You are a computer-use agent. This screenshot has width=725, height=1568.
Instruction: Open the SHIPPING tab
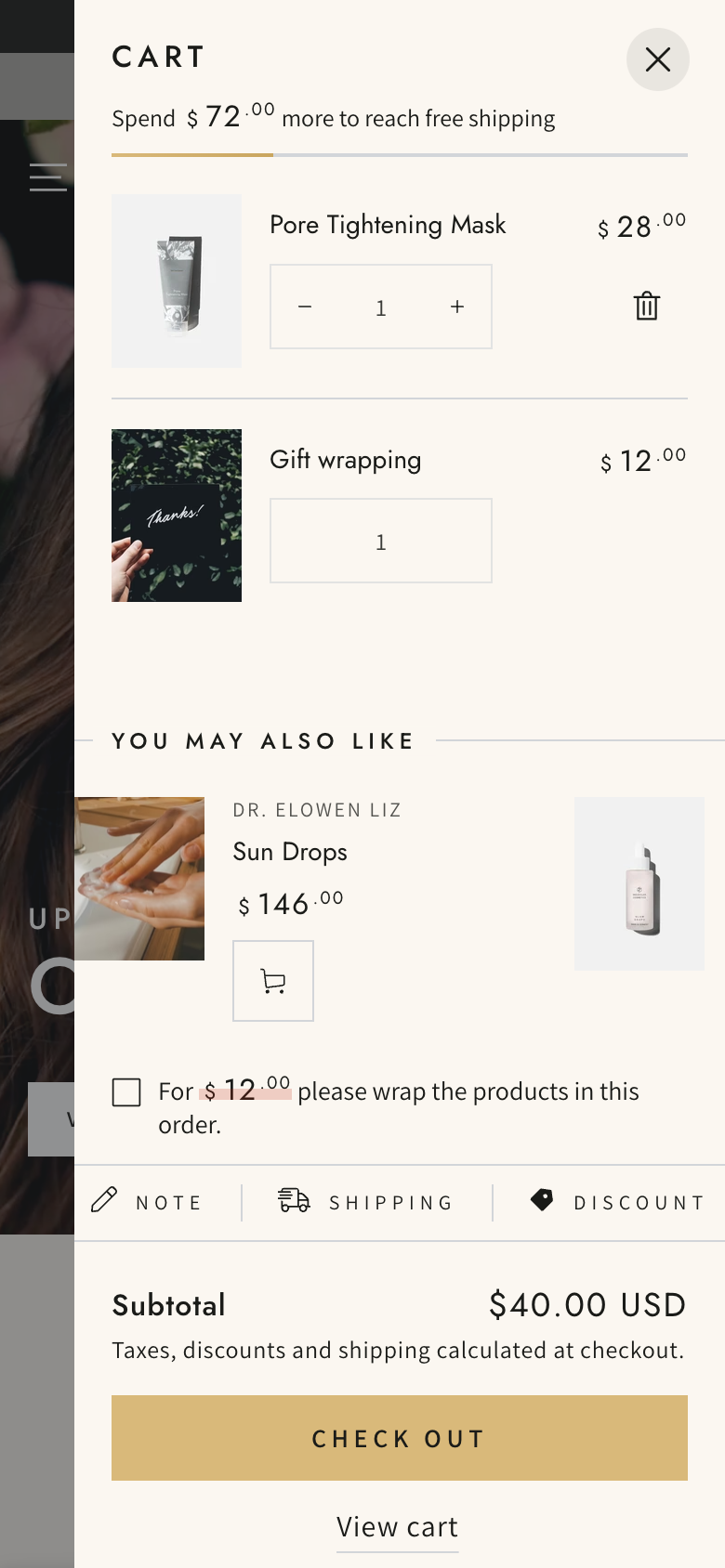(366, 1202)
